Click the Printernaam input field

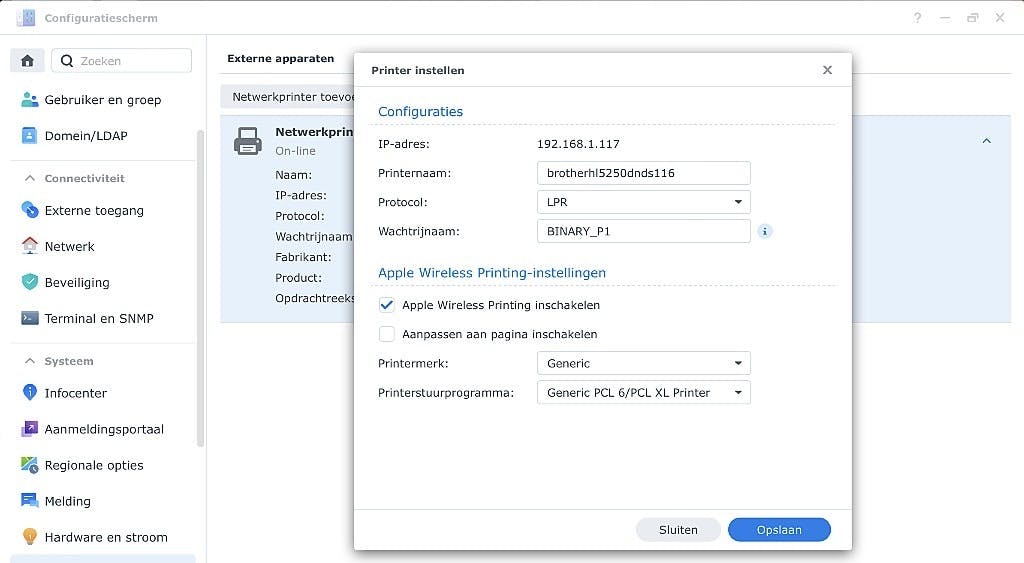click(643, 173)
